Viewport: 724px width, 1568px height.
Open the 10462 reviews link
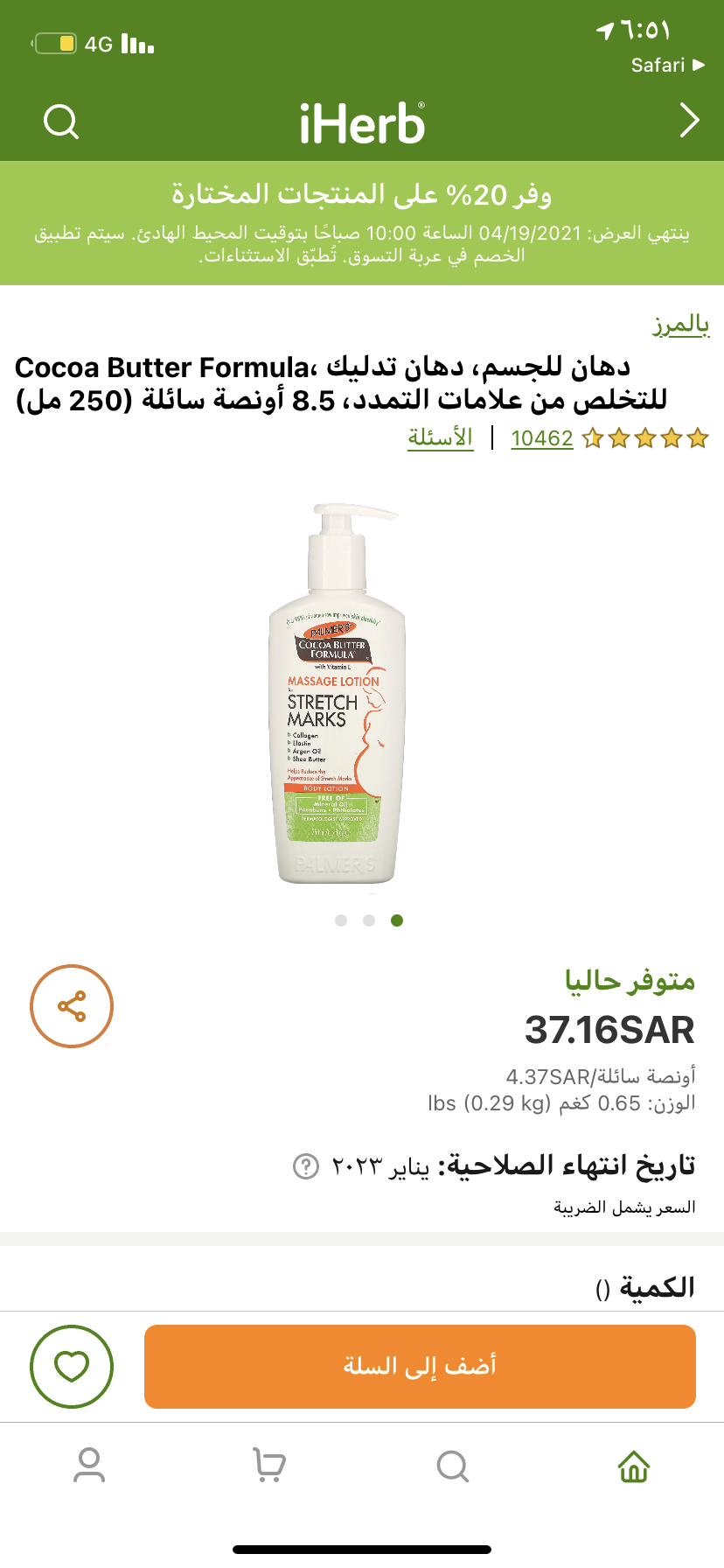point(542,438)
